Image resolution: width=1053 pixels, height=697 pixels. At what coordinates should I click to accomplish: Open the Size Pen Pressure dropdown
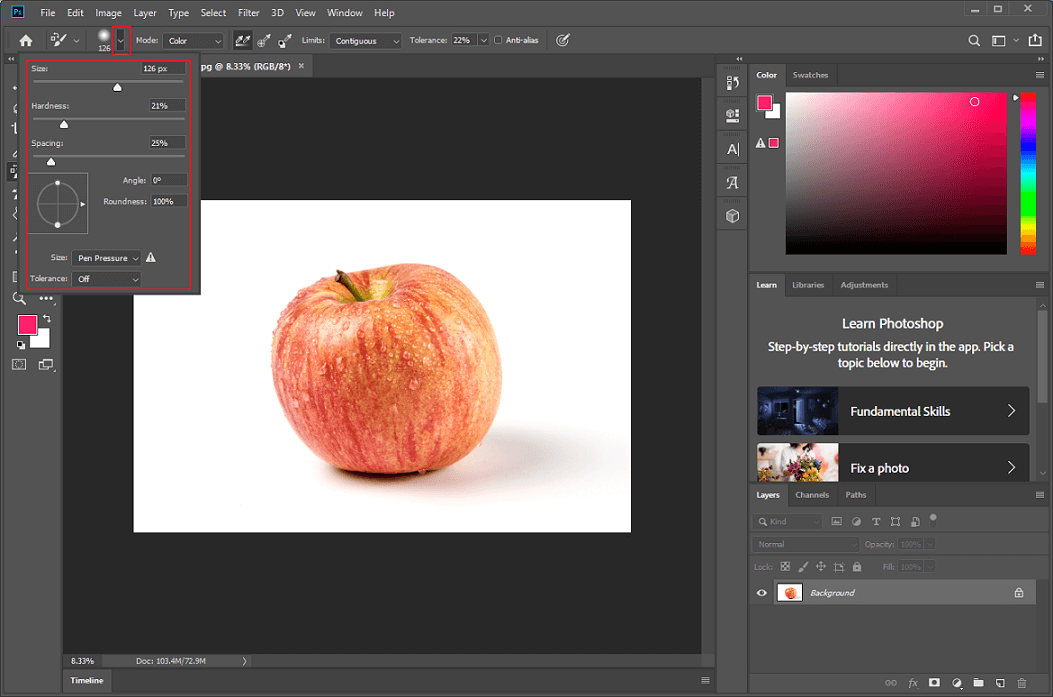coord(106,258)
